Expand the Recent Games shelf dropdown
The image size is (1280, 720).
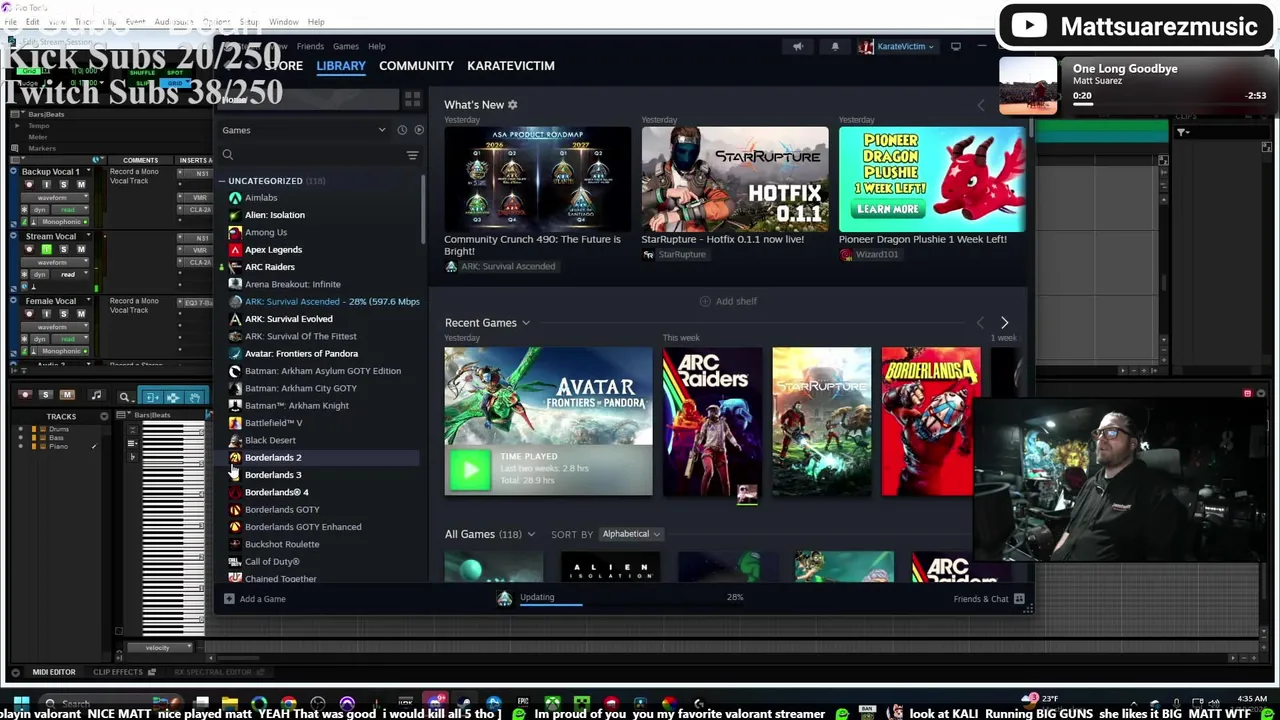[x=525, y=323]
